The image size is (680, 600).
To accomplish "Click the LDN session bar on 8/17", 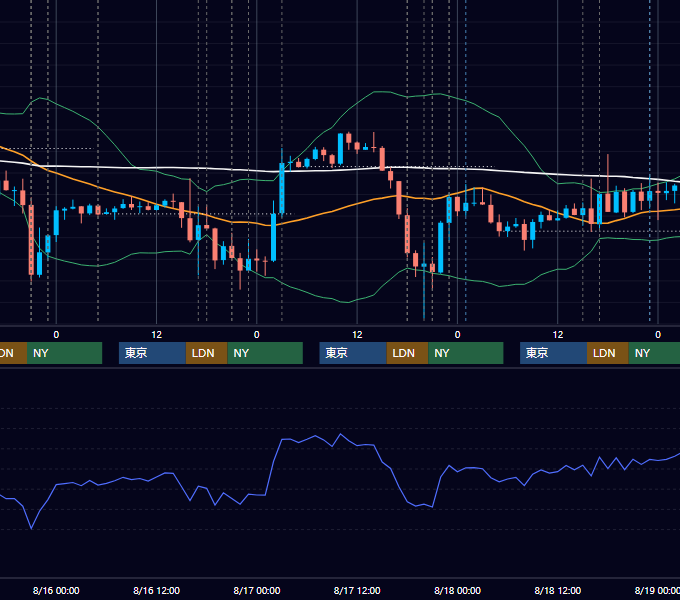I will [x=407, y=353].
